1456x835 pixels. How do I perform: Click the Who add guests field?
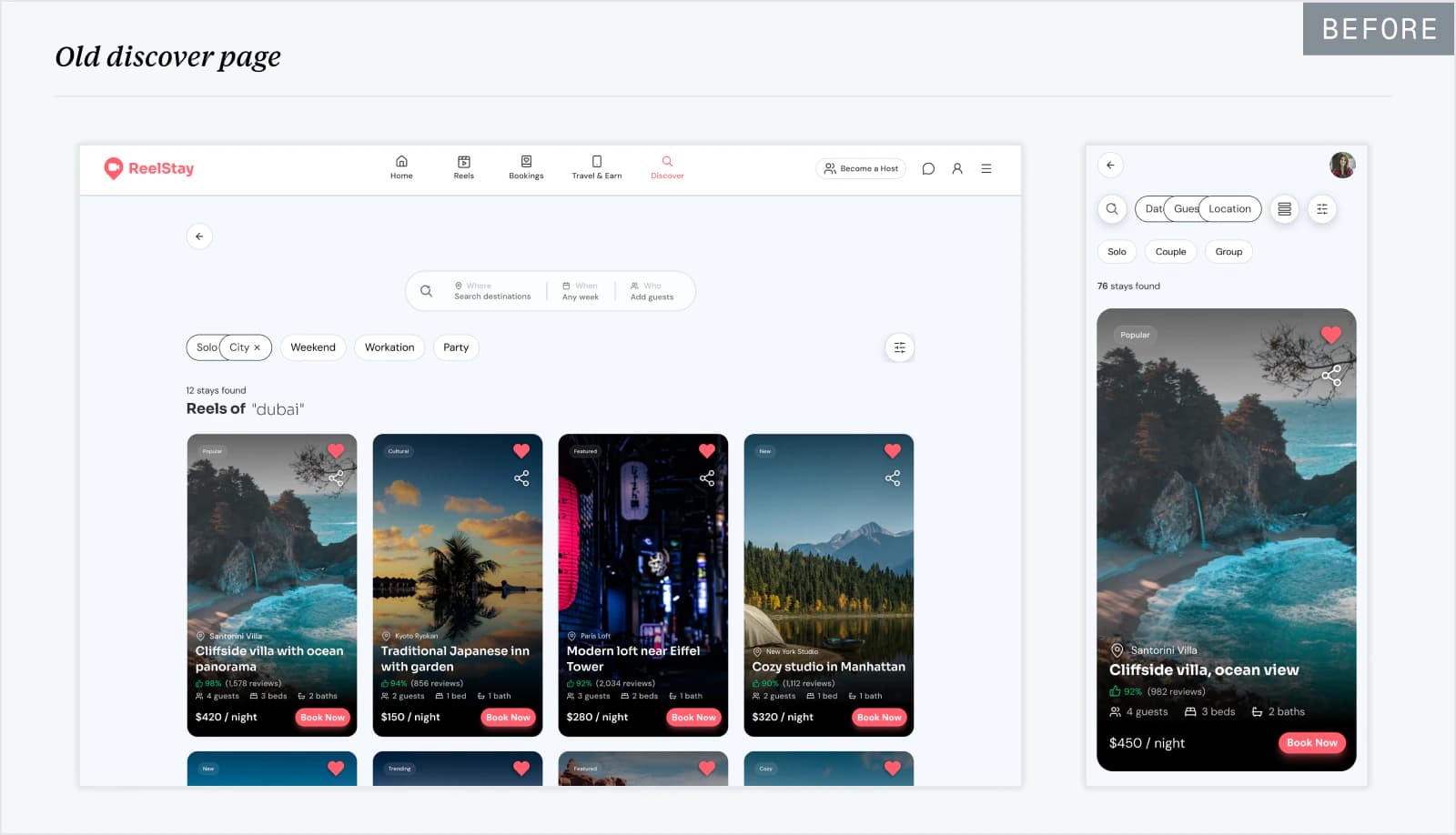[x=652, y=291]
